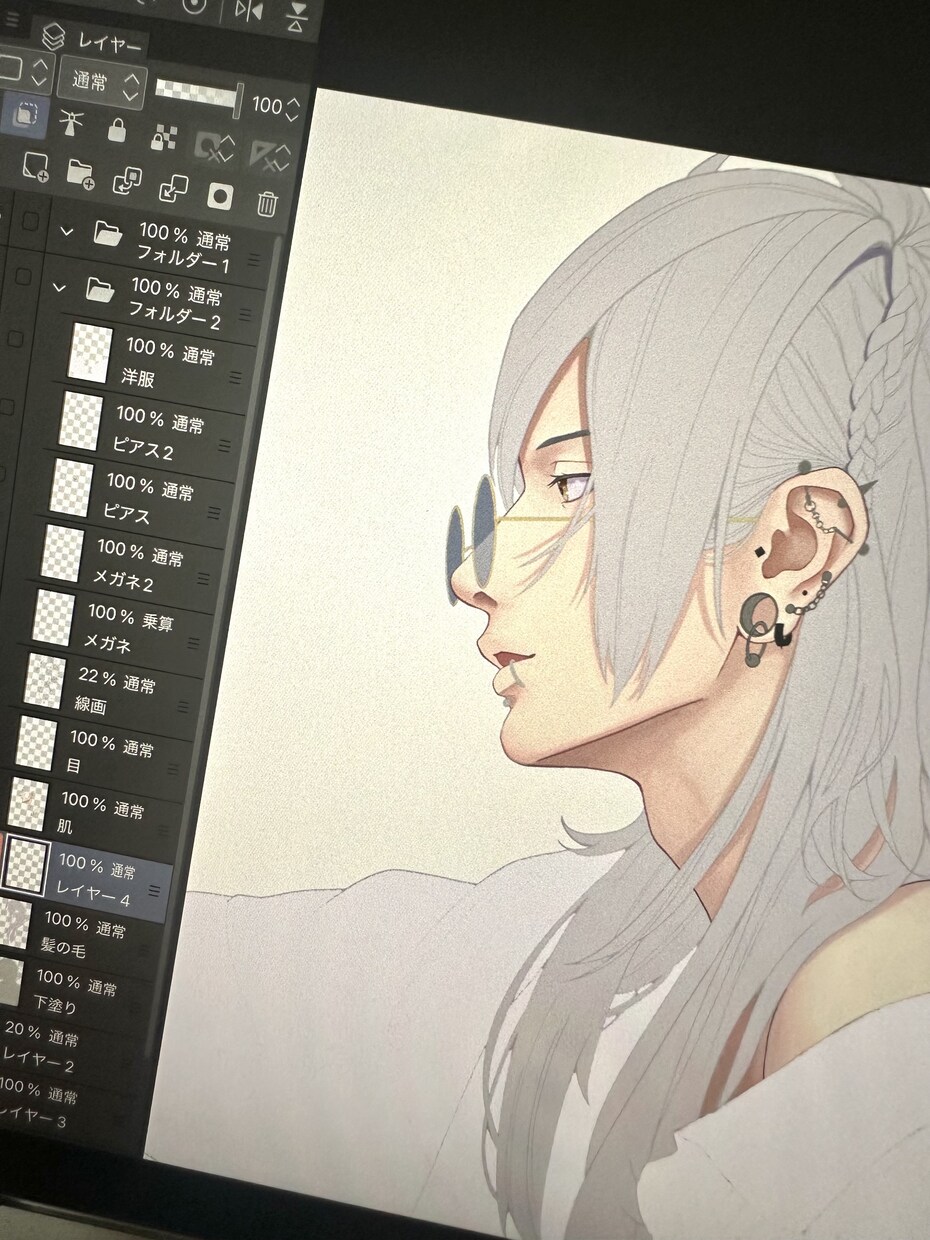Image resolution: width=930 pixels, height=1240 pixels.
Task: Collapse フォルダー 2 with its chevron
Action: point(59,289)
